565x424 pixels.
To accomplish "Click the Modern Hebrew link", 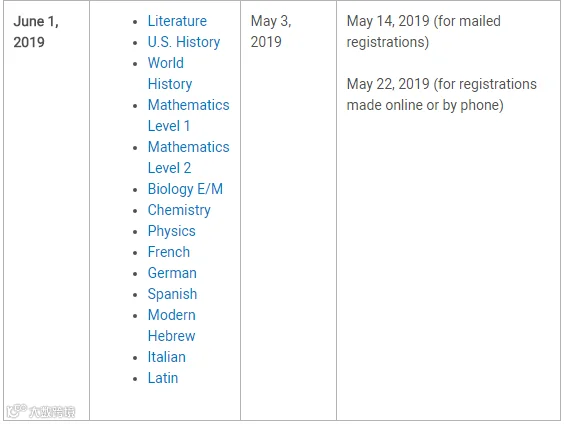I will (x=172, y=325).
